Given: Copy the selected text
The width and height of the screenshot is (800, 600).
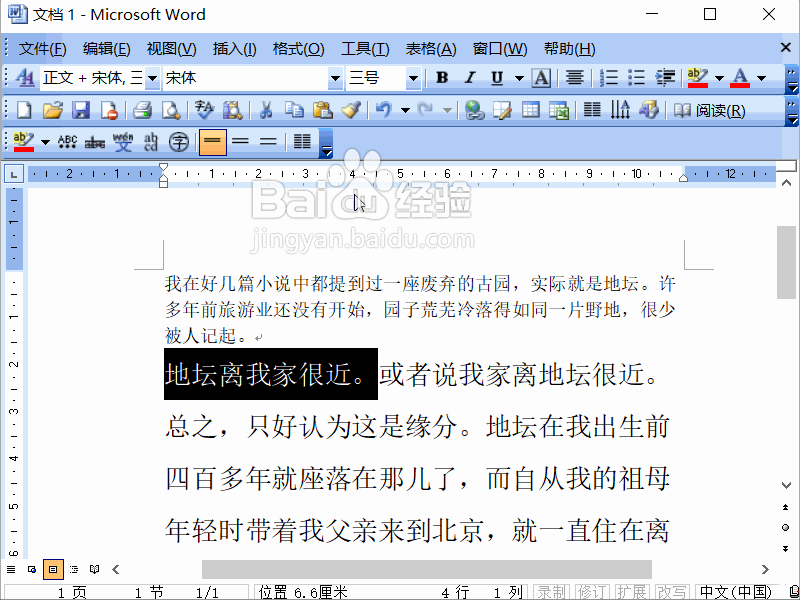Looking at the screenshot, I should pyautogui.click(x=294, y=110).
